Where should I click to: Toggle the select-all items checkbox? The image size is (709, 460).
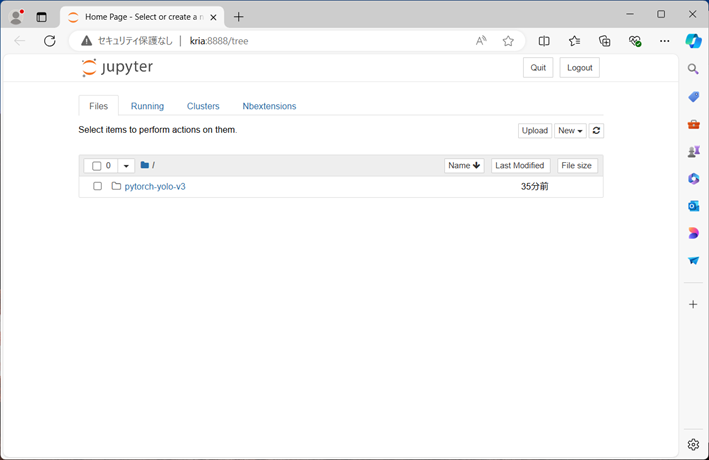(x=97, y=166)
